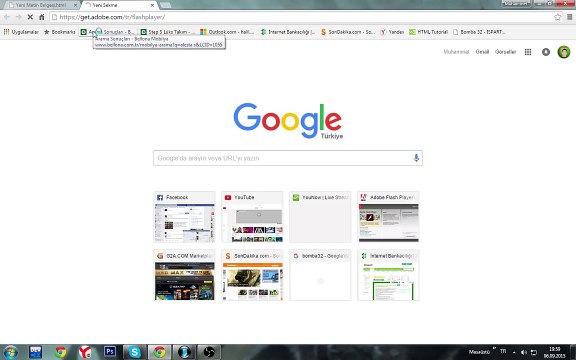
Task: Go back using the browser back arrow
Action: [7, 17]
